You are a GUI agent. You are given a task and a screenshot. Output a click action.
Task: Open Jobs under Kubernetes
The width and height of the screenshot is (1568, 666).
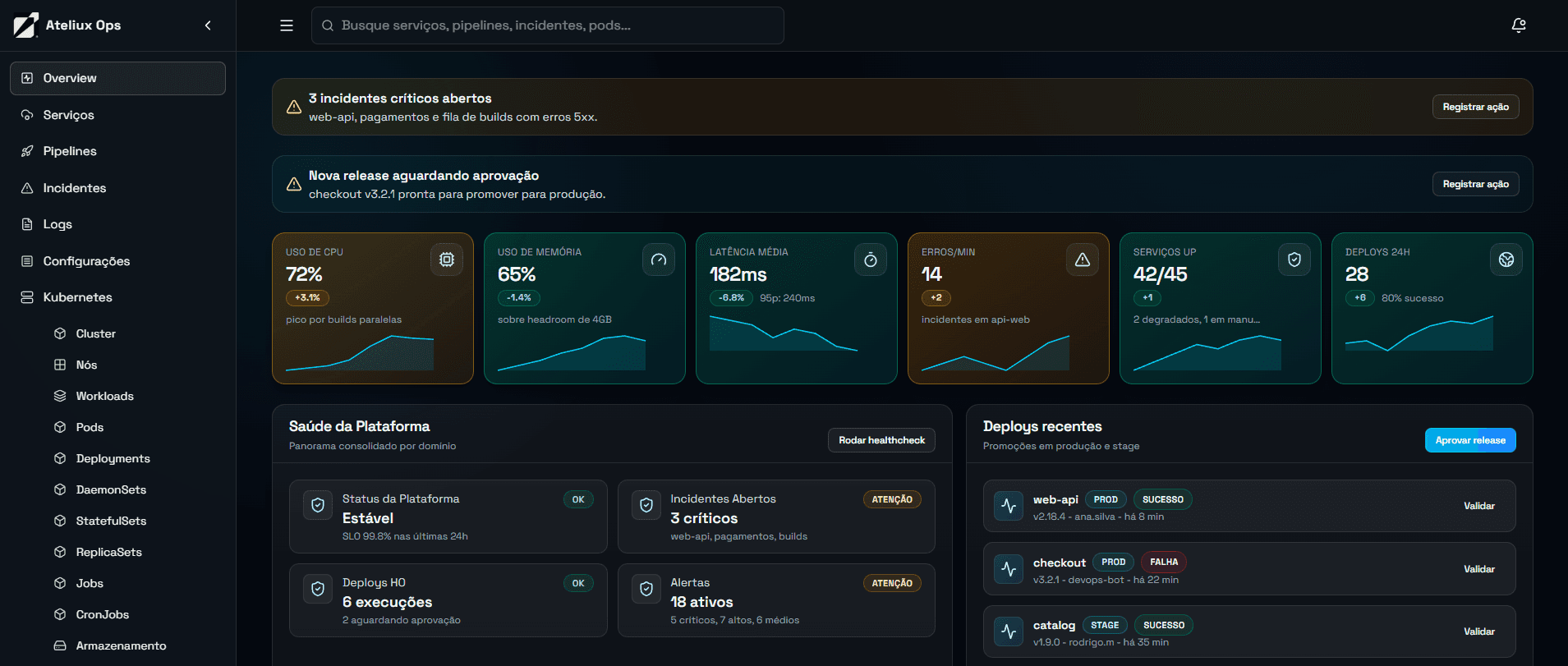point(134,583)
